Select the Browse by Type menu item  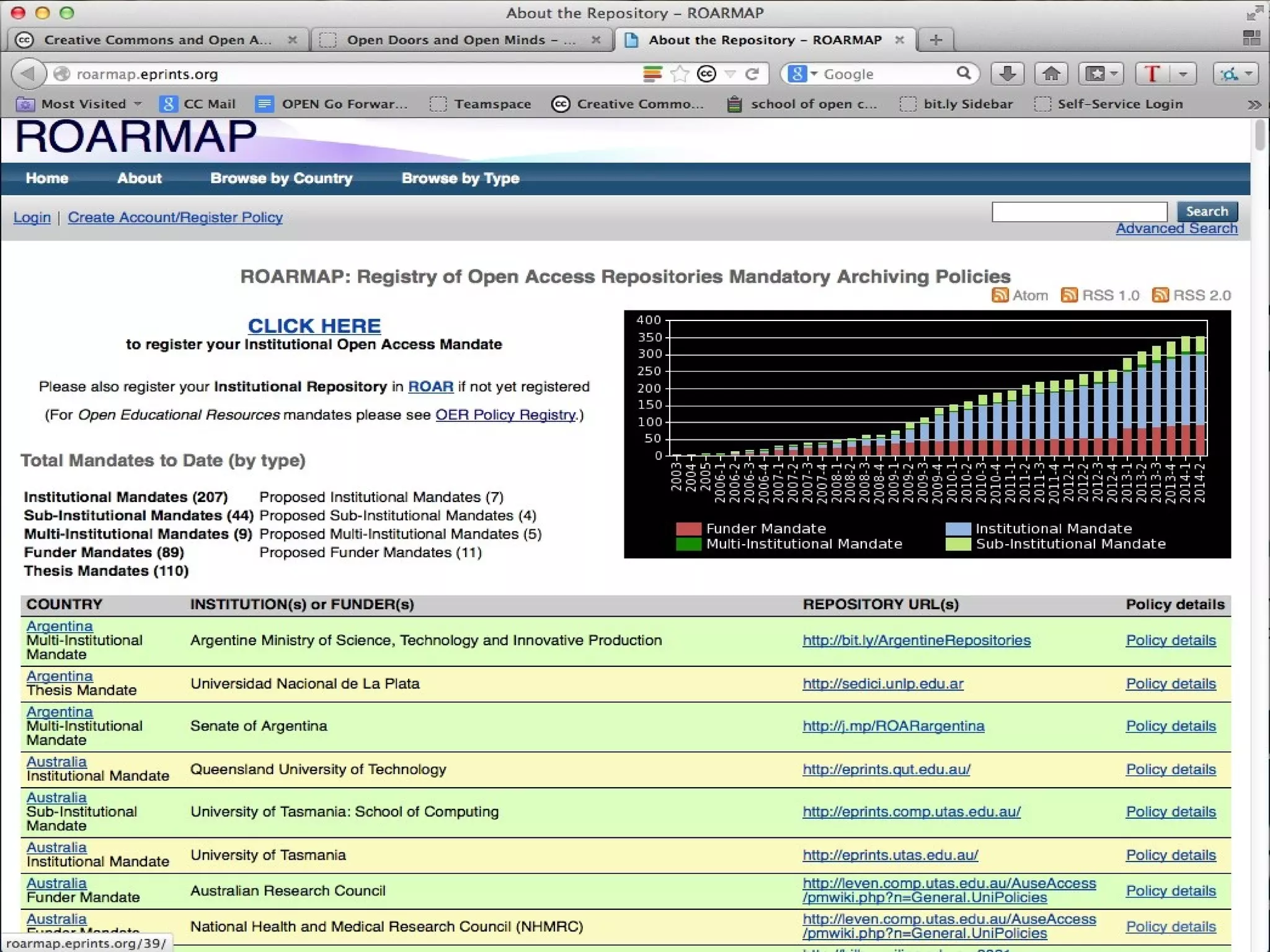460,178
